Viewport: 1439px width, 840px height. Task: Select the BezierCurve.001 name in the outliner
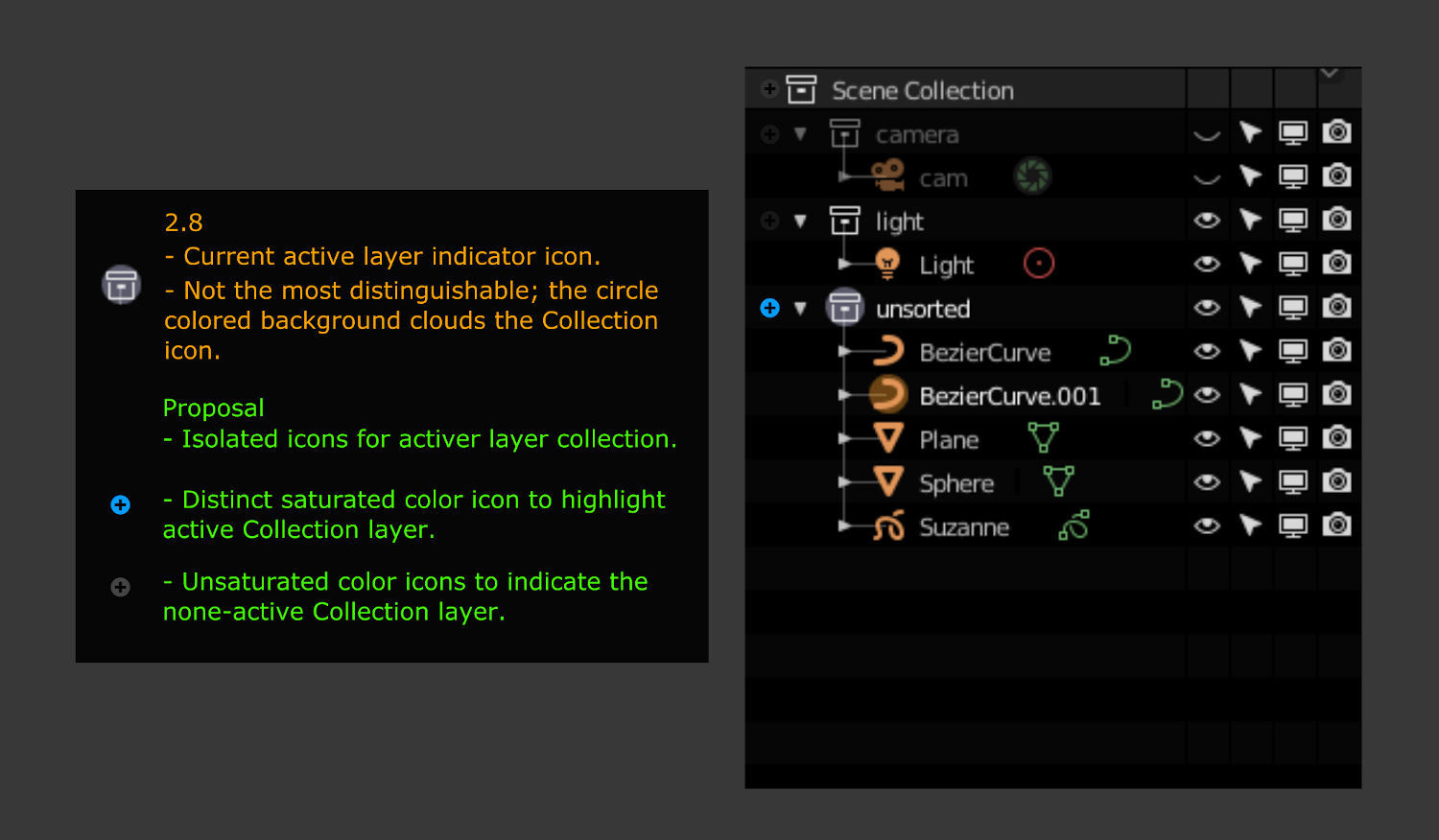[1009, 396]
